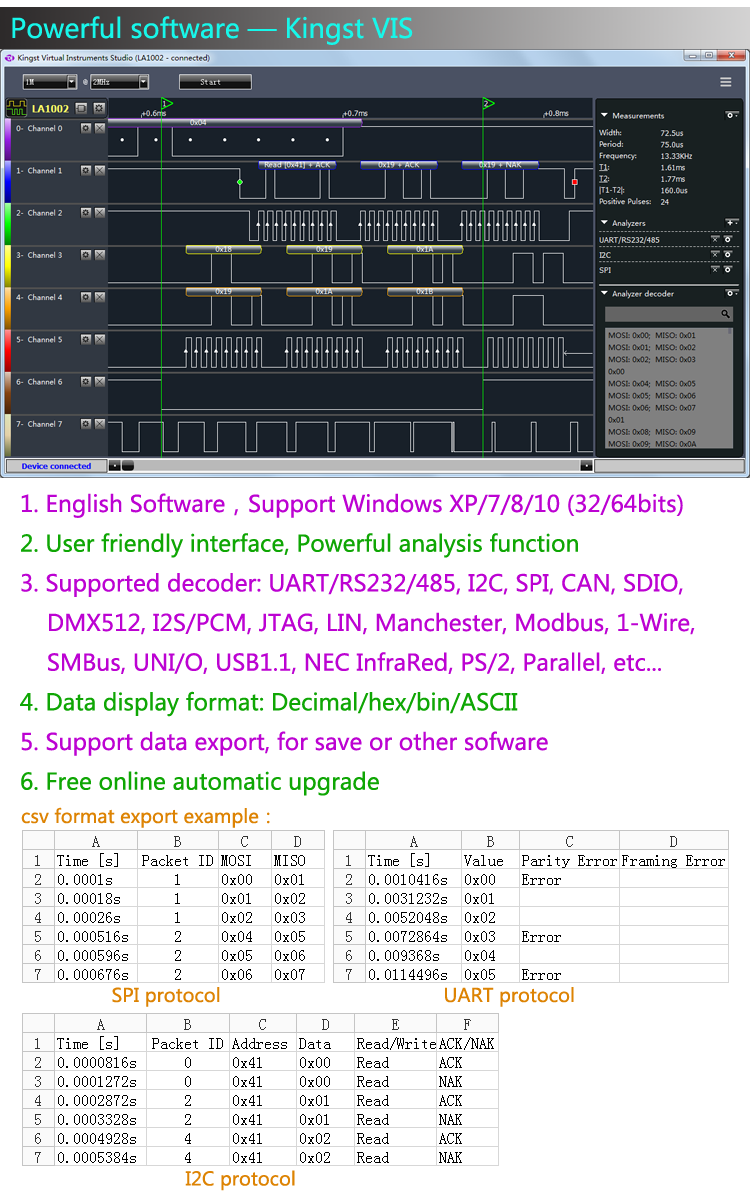Open Channel 7 settings gear
Screen dimensions: 750x1200
[86, 424]
